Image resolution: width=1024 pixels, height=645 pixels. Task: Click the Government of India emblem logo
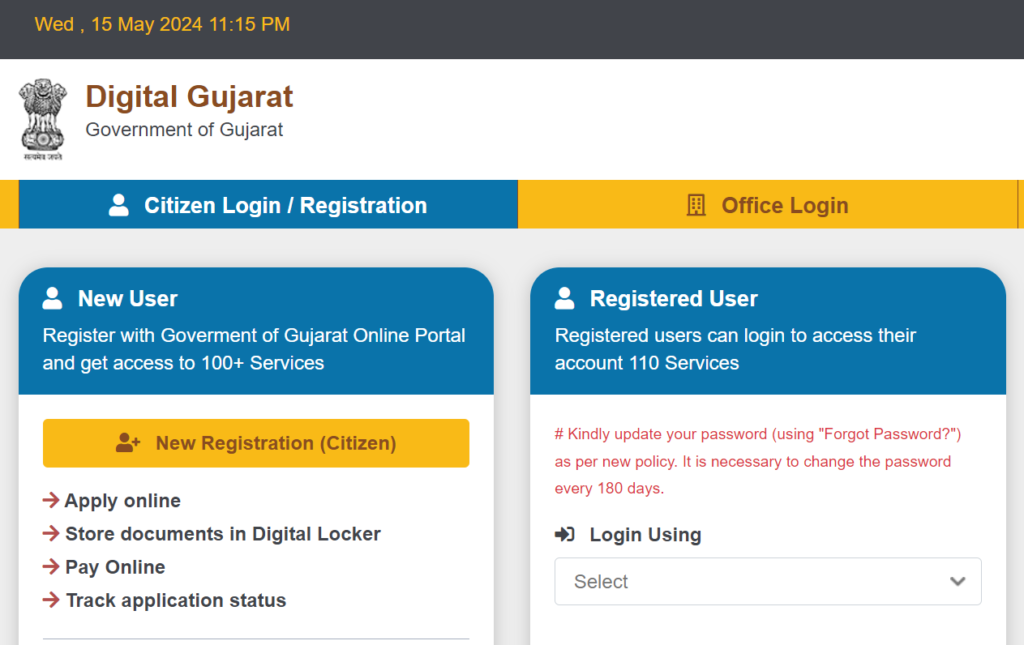coord(42,119)
